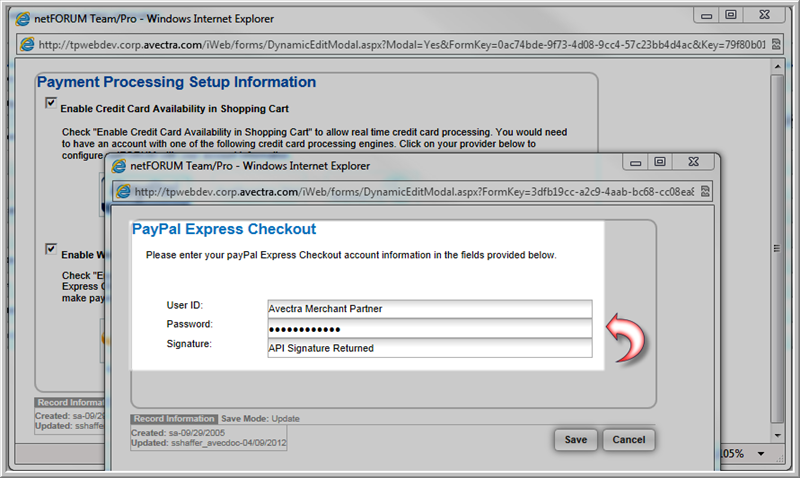Click the 'Enable Credit Card Availability in Shopping Cart' label
The height and width of the screenshot is (478, 800).
point(174,109)
